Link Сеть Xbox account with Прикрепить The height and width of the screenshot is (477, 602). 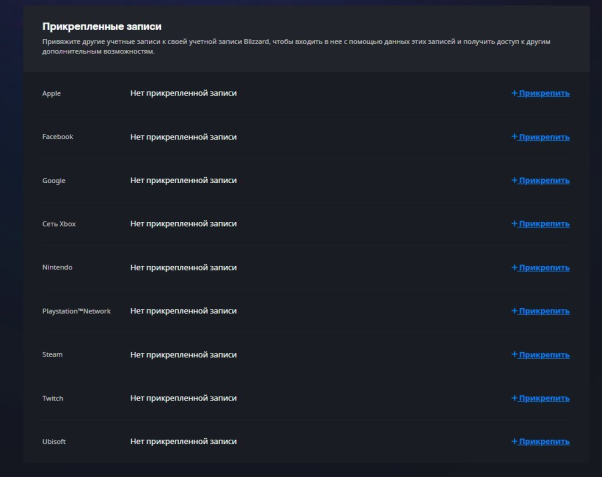click(x=541, y=224)
